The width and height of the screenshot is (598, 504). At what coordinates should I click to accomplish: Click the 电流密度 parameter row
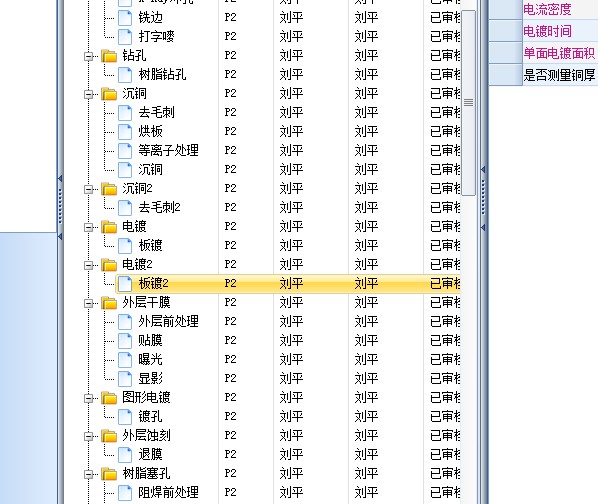pyautogui.click(x=543, y=9)
